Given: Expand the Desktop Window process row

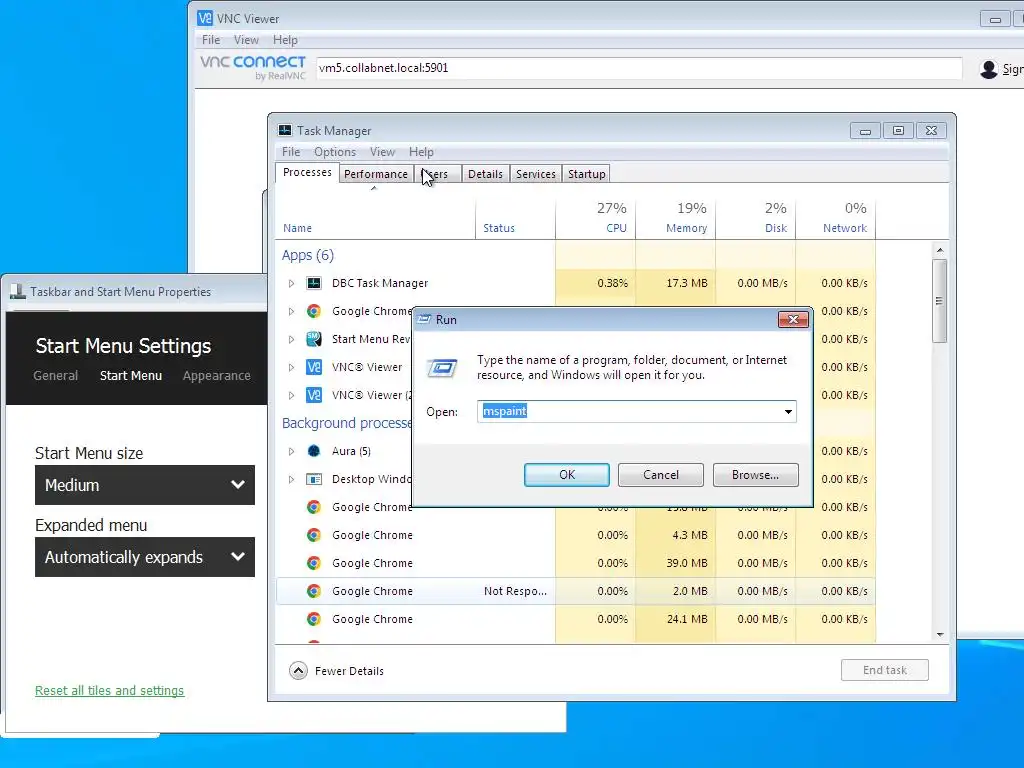Looking at the screenshot, I should pyautogui.click(x=291, y=479).
